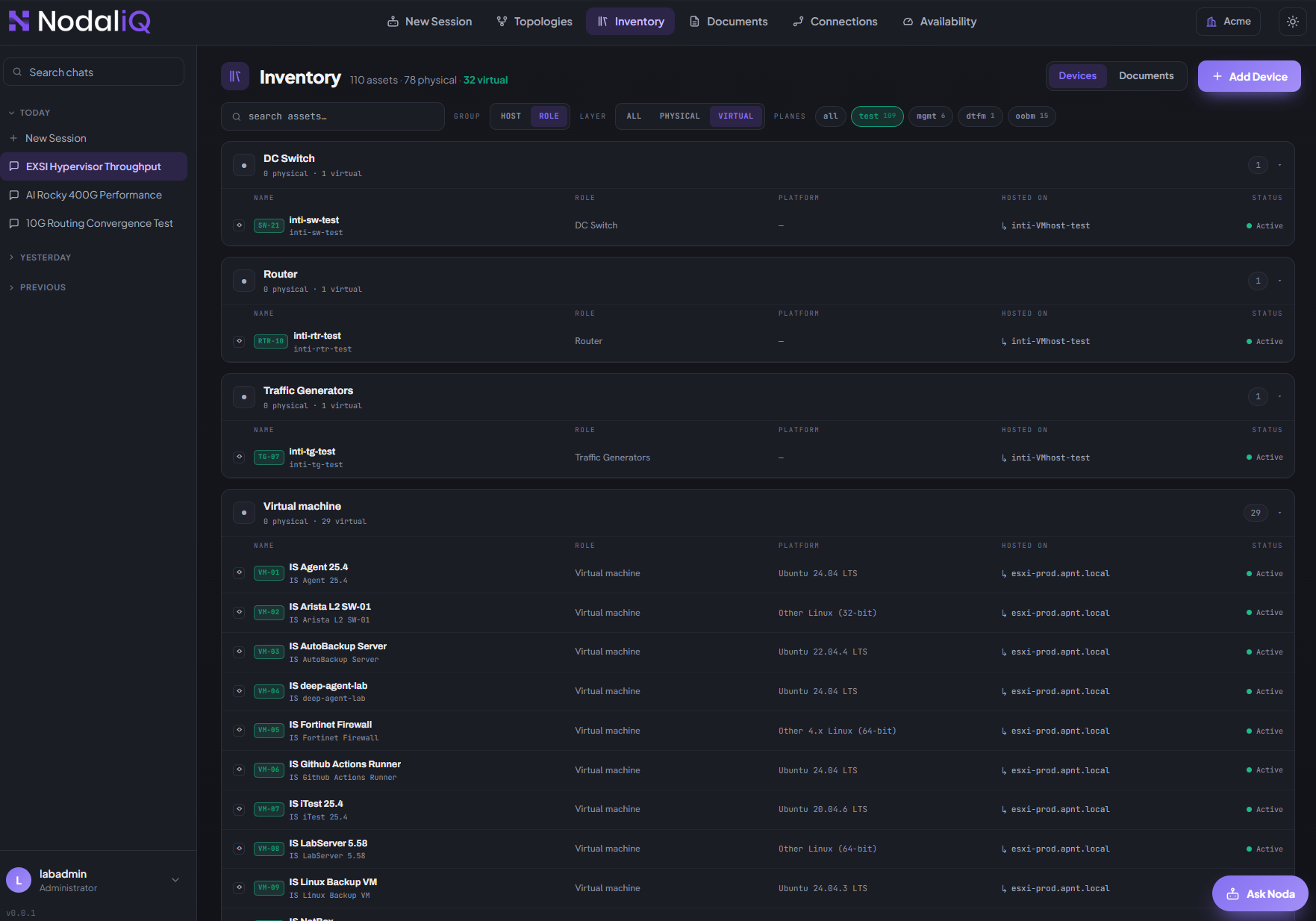Image resolution: width=1316 pixels, height=921 pixels.
Task: Click row icon left of IS Agent 25.4
Action: pyautogui.click(x=239, y=572)
